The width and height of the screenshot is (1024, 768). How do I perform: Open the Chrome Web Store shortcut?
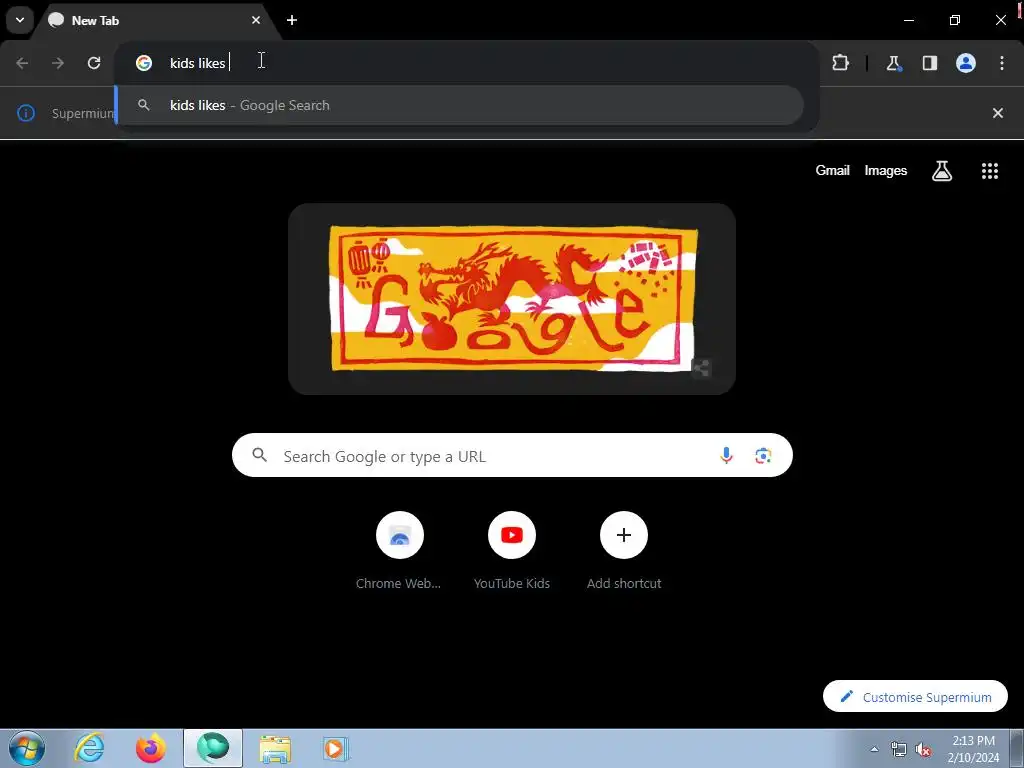click(399, 551)
